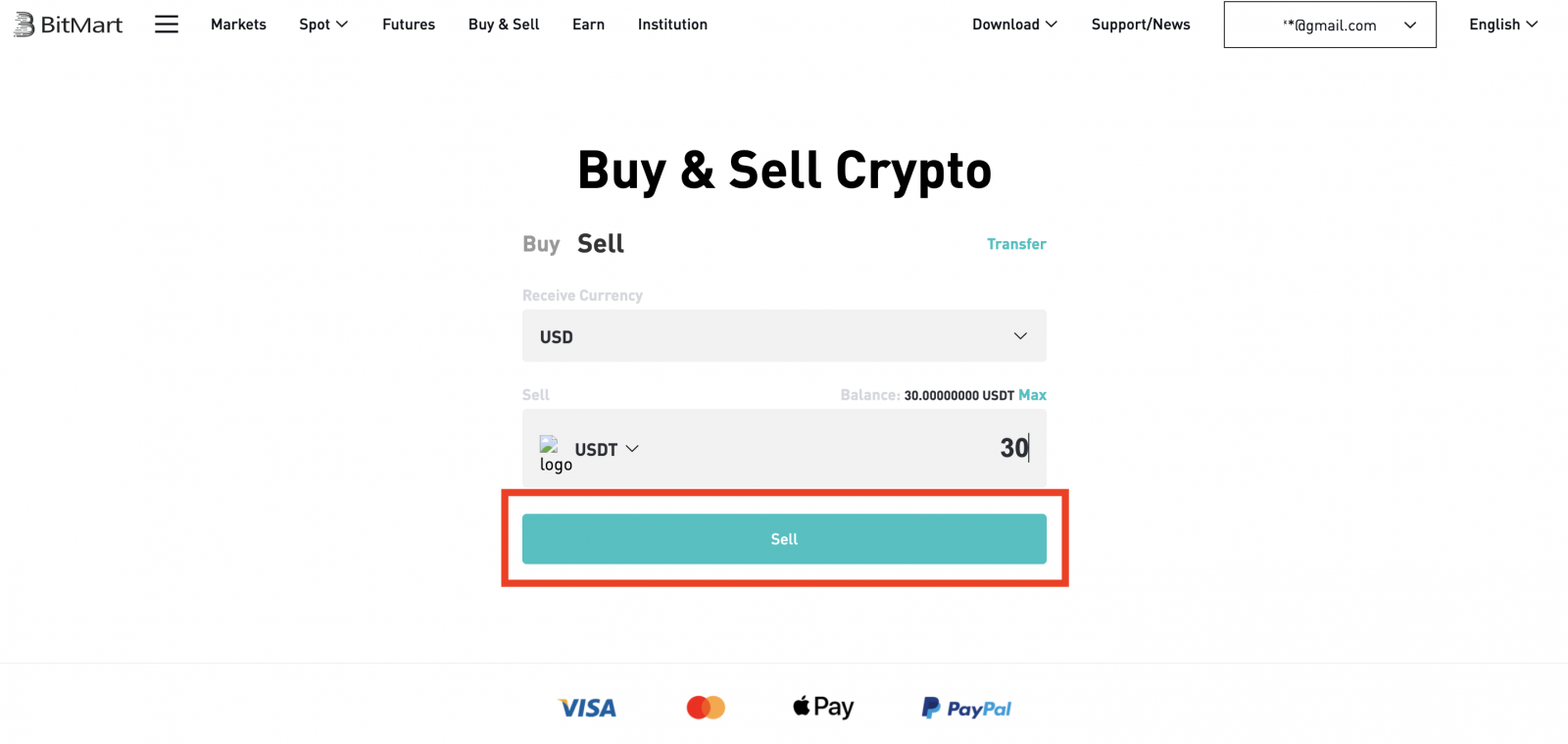Viewport: 1568px width, 744px height.
Task: Open the Spot menu
Action: tap(323, 25)
